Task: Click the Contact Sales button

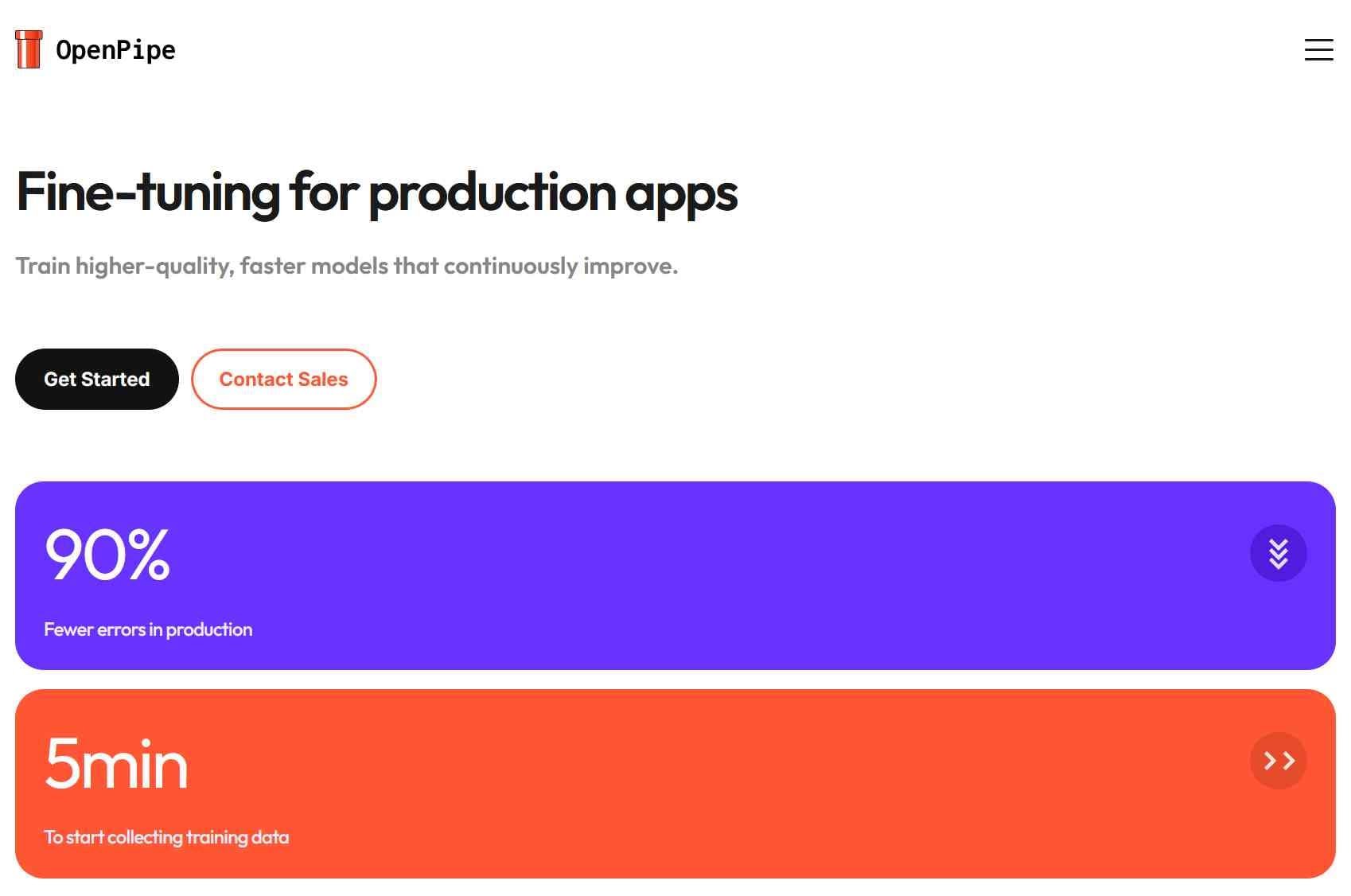Action: [283, 379]
